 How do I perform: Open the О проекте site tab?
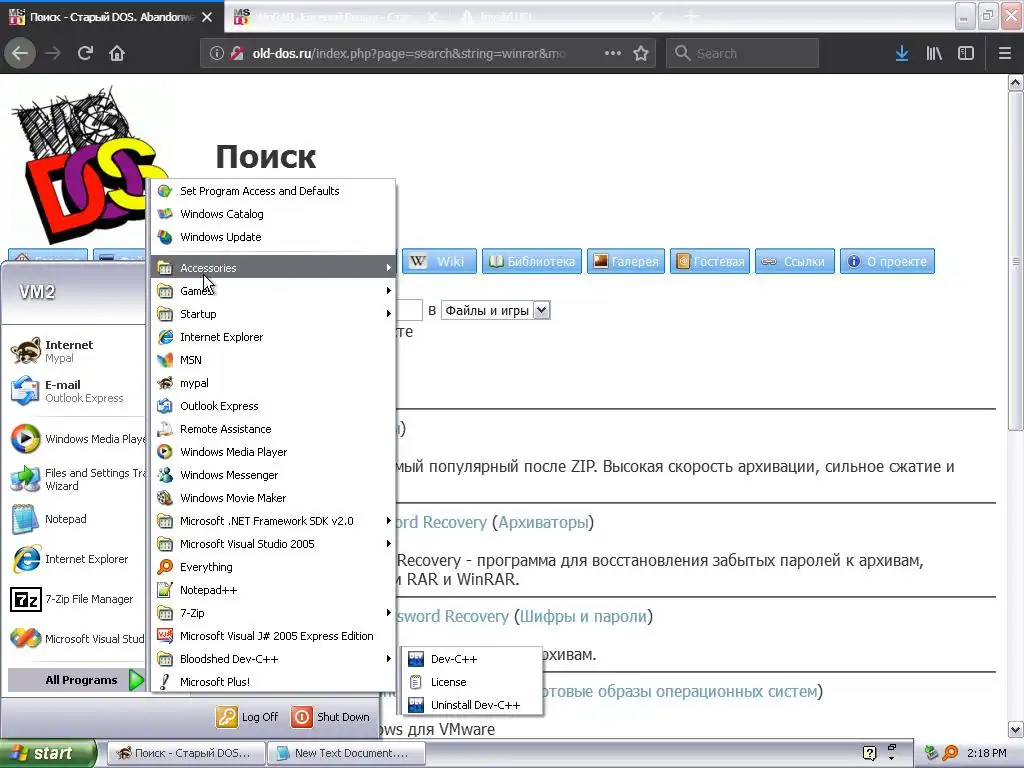tap(887, 261)
